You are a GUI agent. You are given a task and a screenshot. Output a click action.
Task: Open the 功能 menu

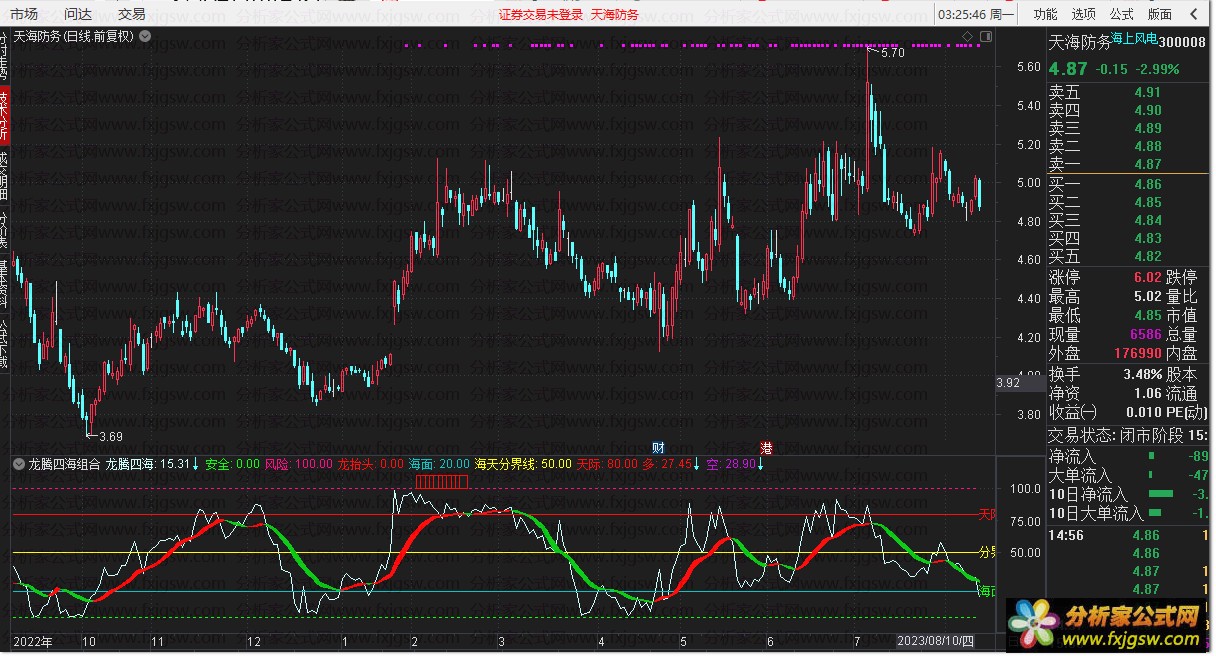tap(1045, 14)
